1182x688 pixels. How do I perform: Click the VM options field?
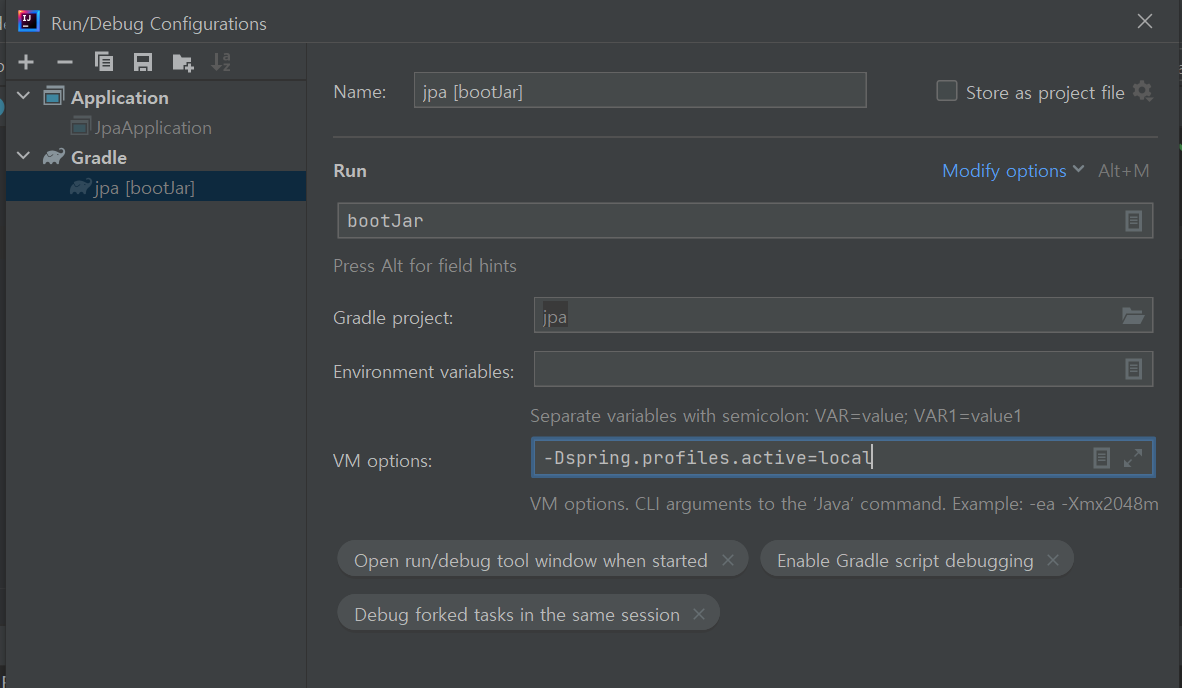coord(843,457)
